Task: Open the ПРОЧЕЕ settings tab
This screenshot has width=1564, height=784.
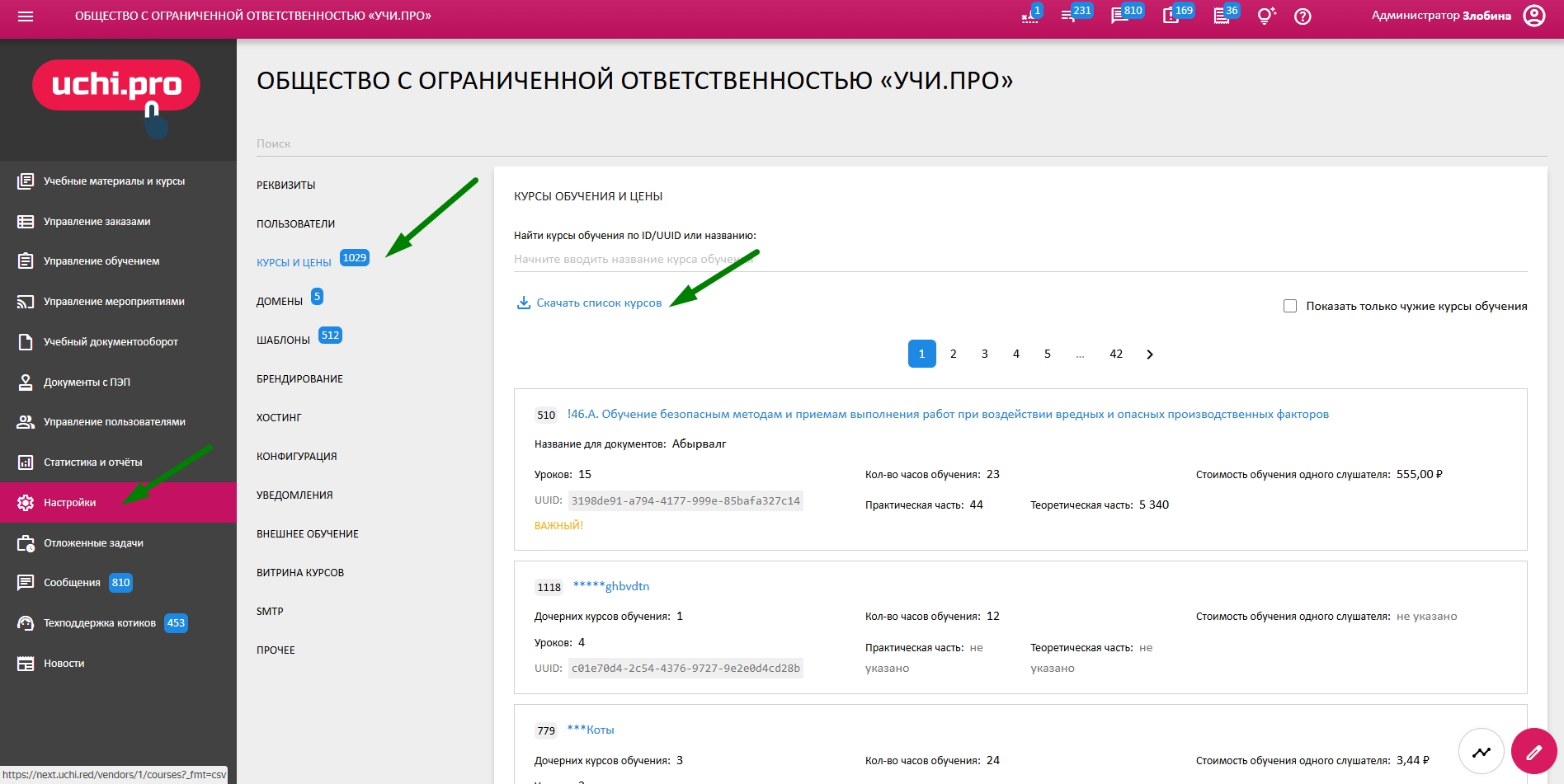Action: (276, 650)
